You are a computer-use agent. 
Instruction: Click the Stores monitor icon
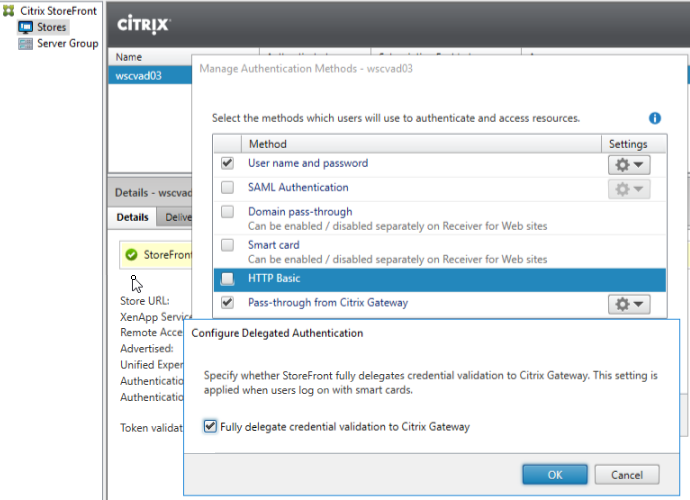point(26,27)
